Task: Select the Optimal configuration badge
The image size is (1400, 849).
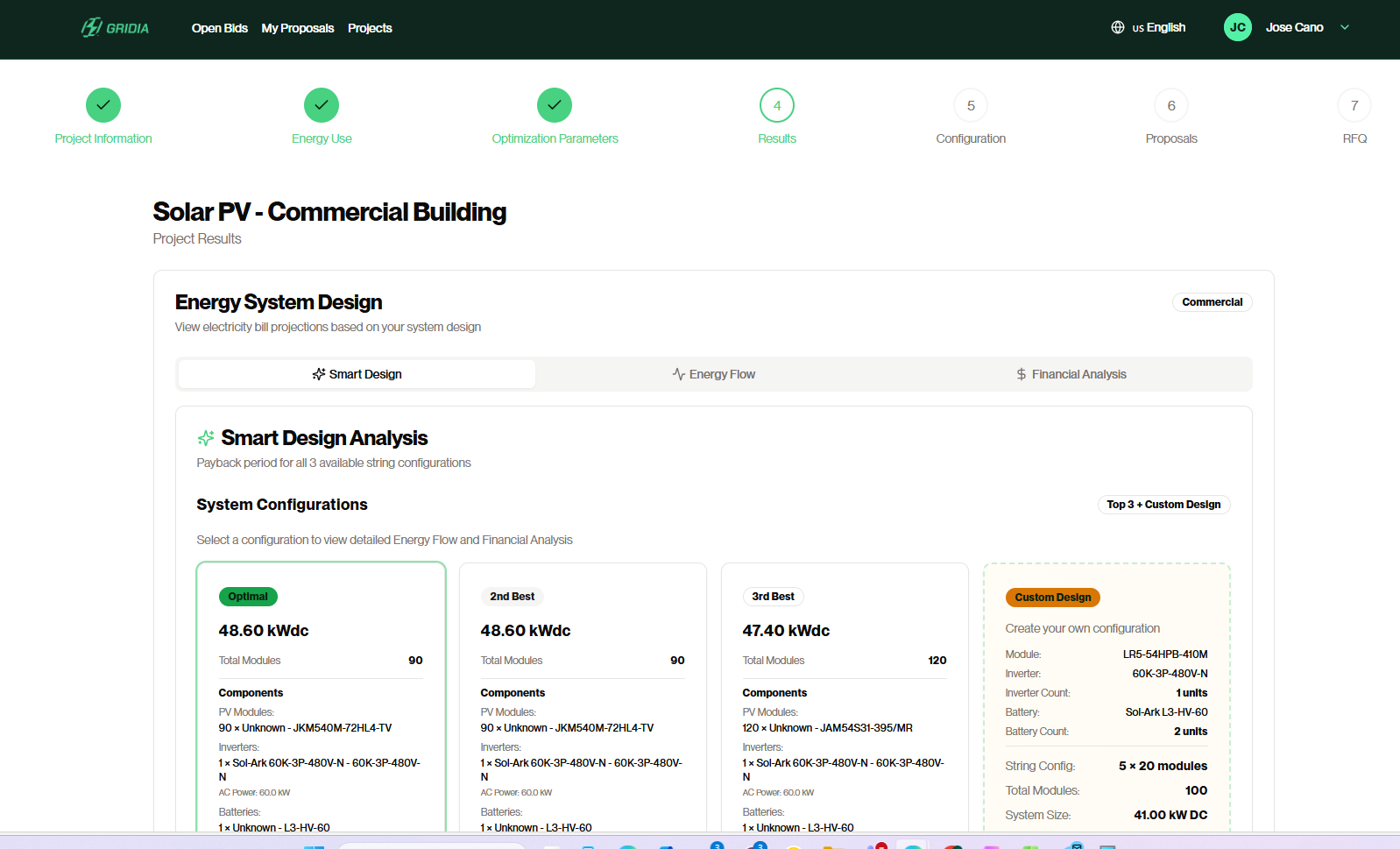Action: click(248, 597)
